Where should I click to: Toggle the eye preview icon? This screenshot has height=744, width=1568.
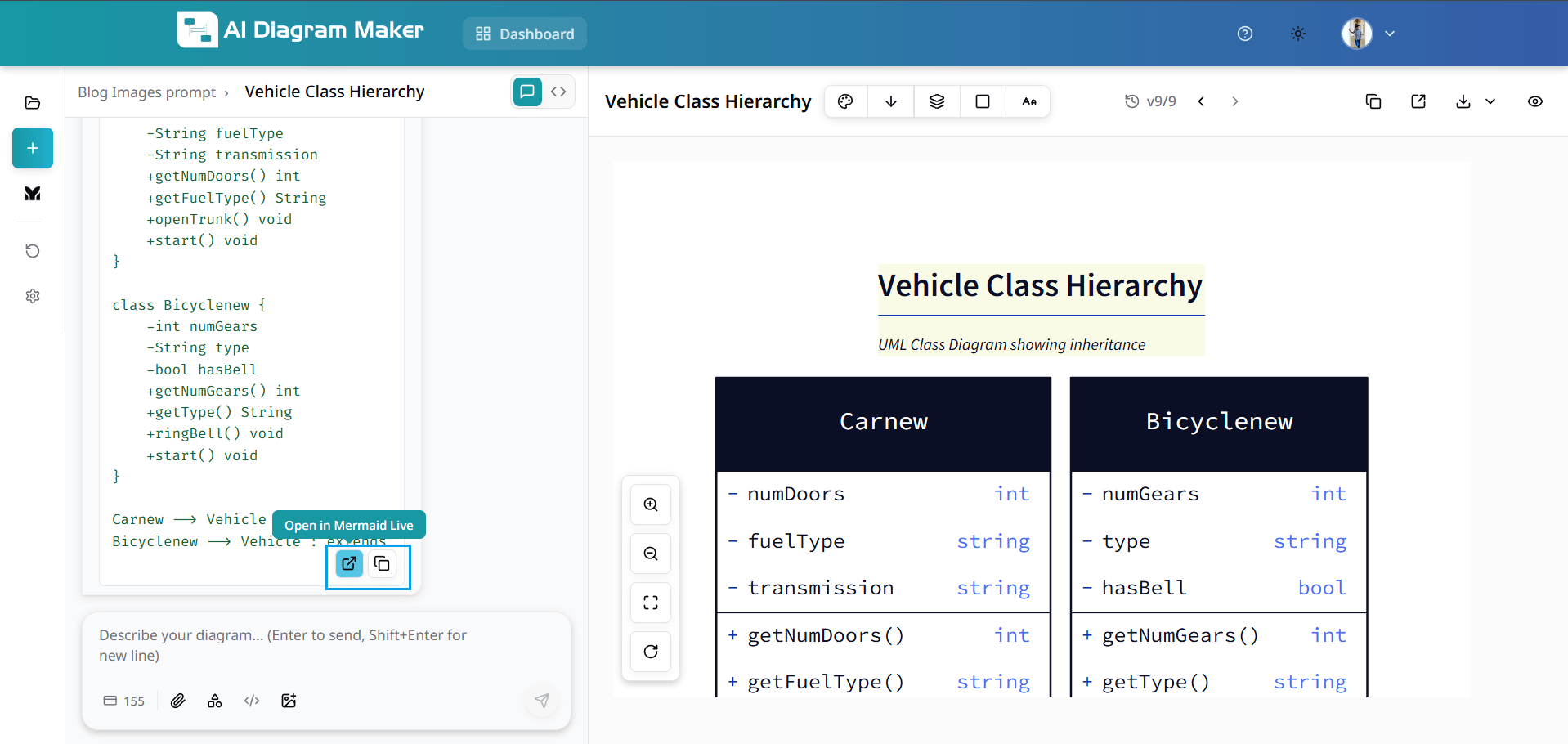tap(1534, 101)
